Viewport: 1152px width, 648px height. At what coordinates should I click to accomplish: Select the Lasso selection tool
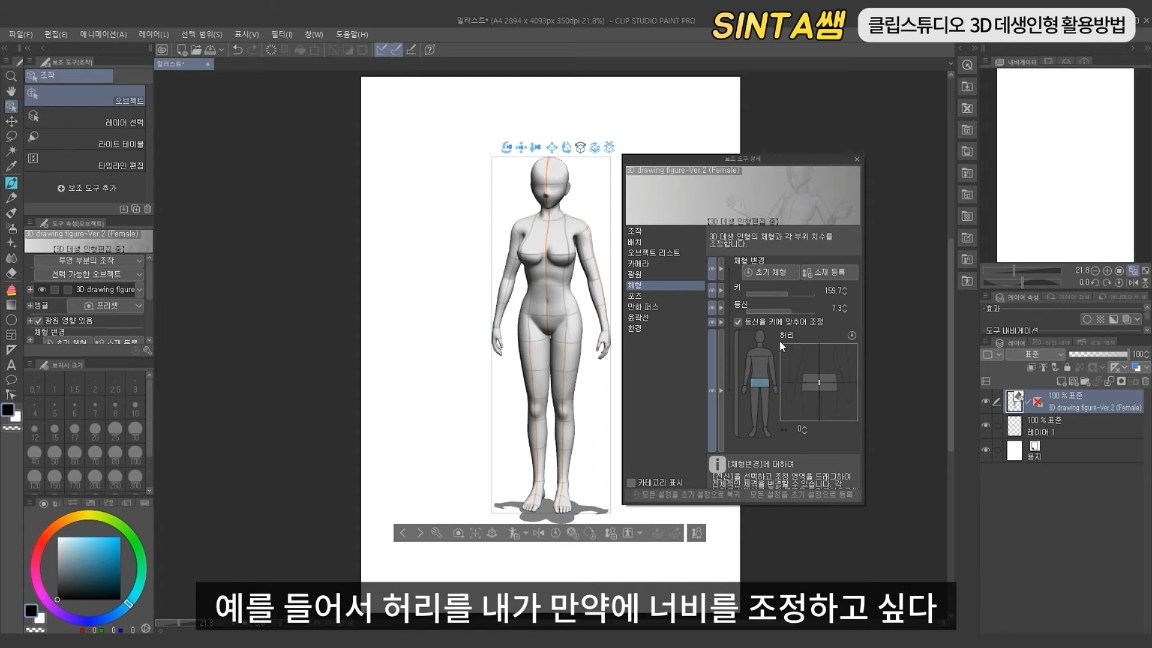point(11,137)
